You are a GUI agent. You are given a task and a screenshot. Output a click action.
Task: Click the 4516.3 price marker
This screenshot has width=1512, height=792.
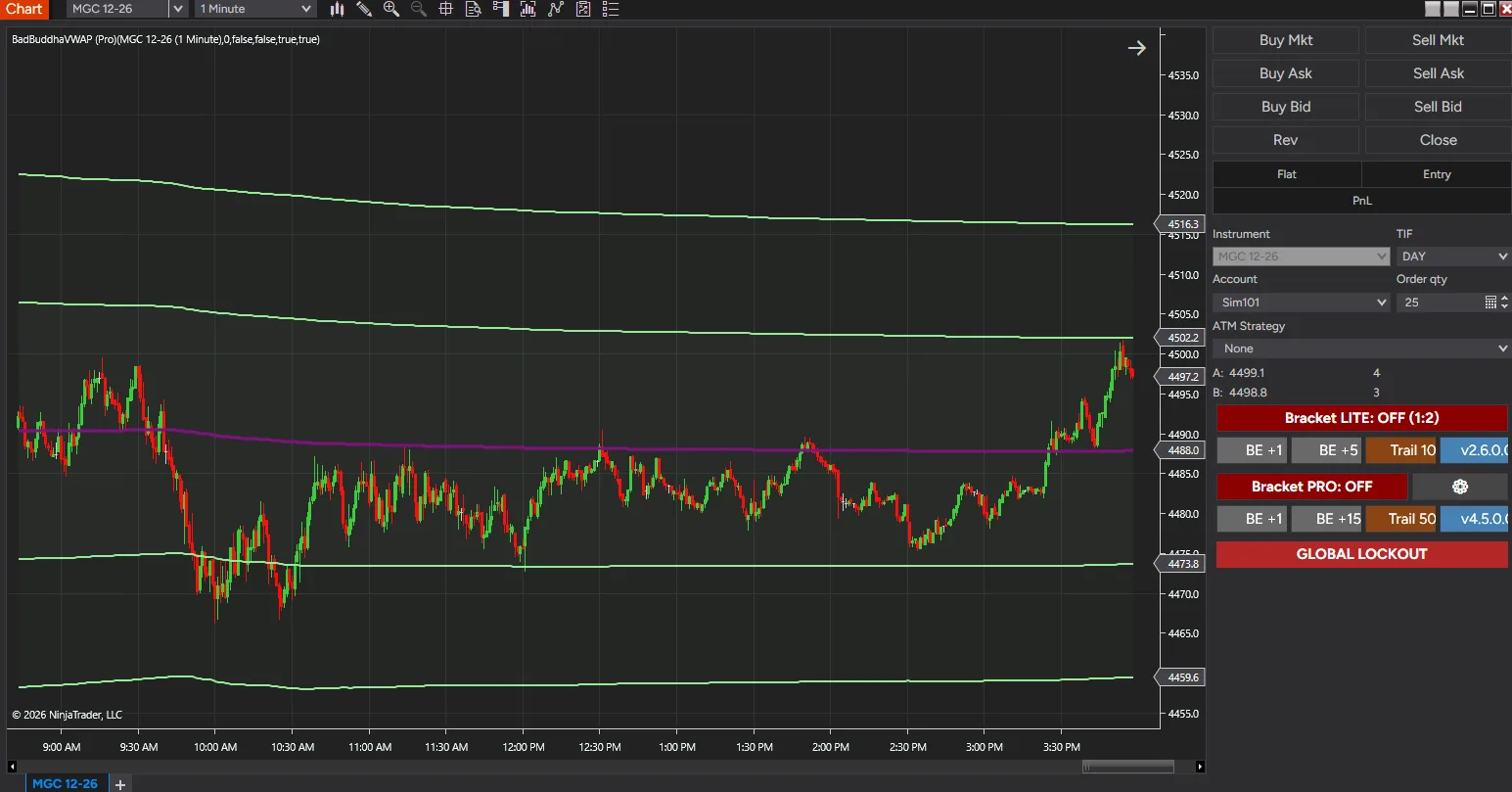[x=1180, y=224]
